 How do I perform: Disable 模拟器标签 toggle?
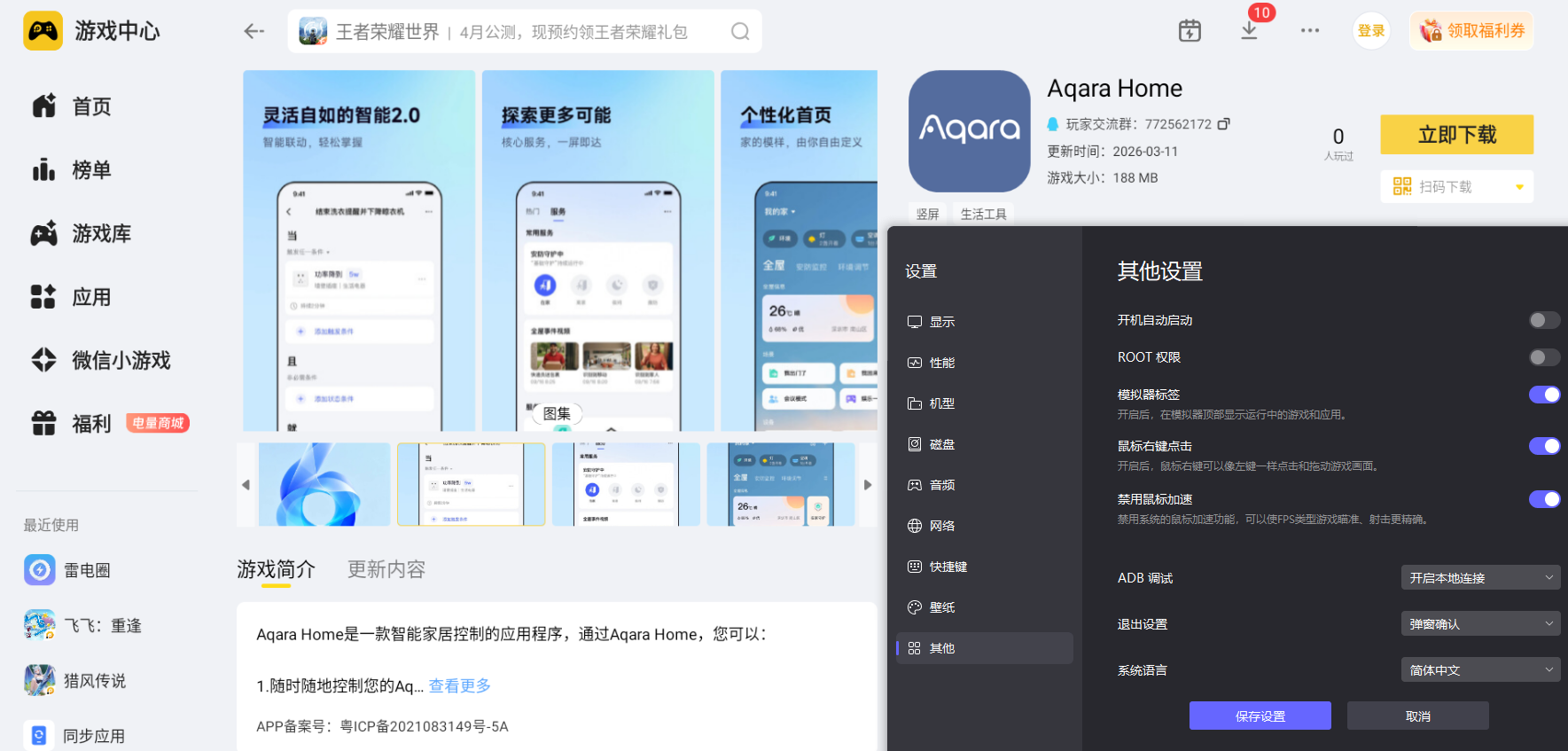click(1544, 395)
